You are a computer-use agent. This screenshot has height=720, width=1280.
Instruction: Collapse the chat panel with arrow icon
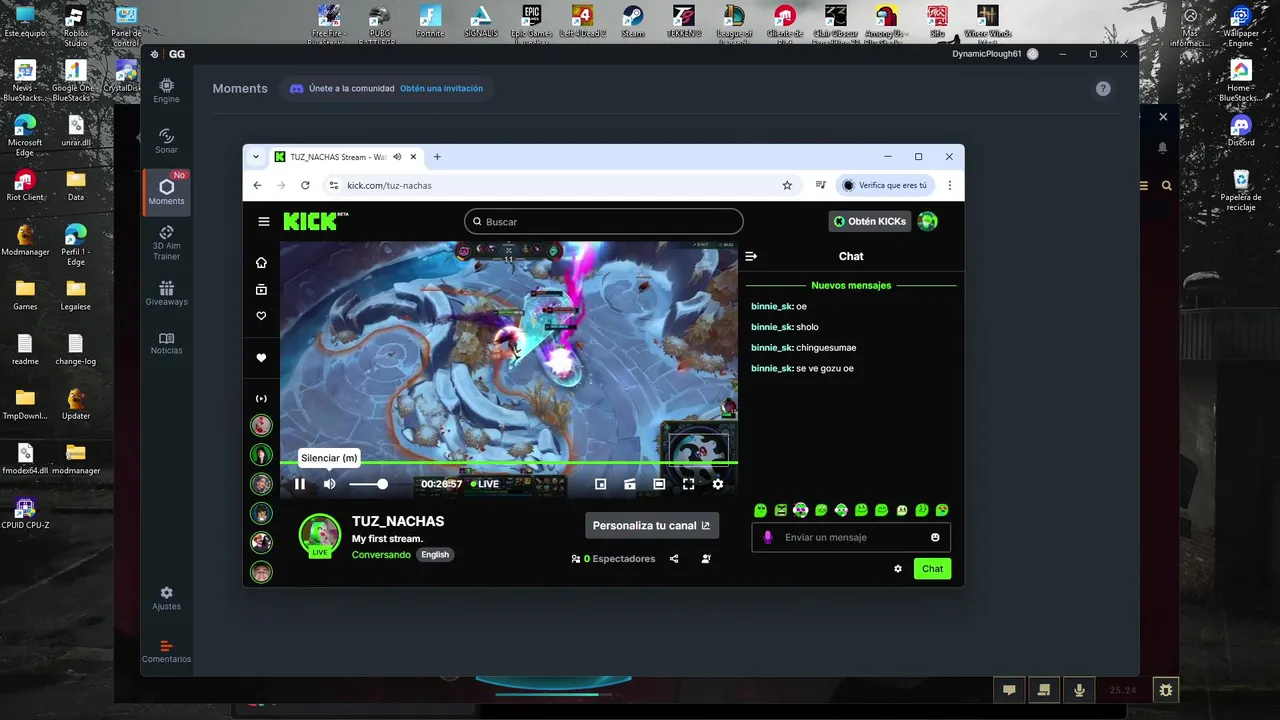pyautogui.click(x=751, y=256)
